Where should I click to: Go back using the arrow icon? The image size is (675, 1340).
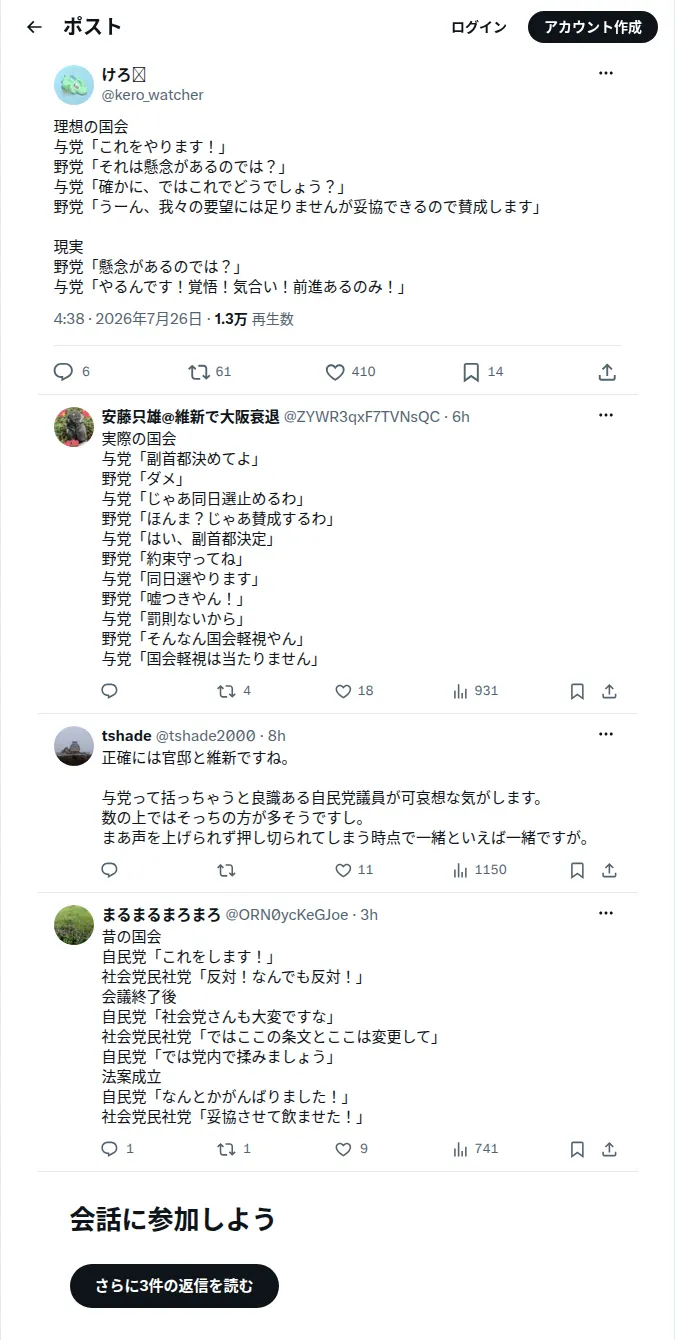[34, 27]
